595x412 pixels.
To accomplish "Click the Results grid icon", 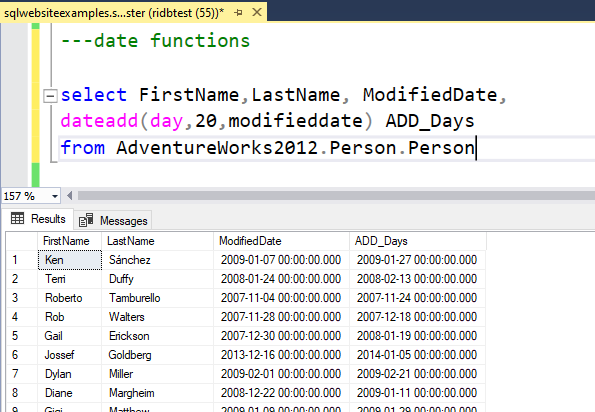I will 17,219.
